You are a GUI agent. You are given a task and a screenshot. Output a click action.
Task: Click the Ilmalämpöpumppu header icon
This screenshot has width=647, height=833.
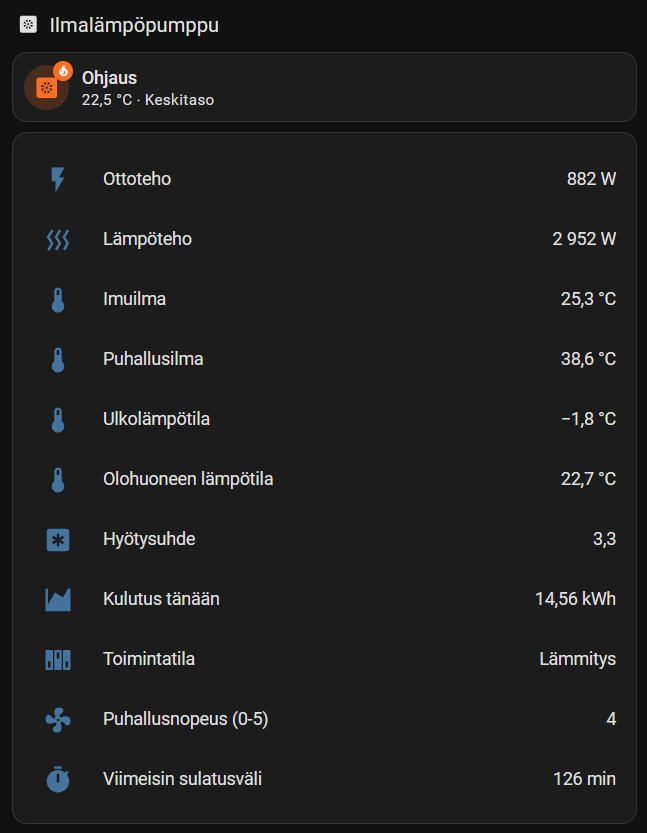pos(29,26)
